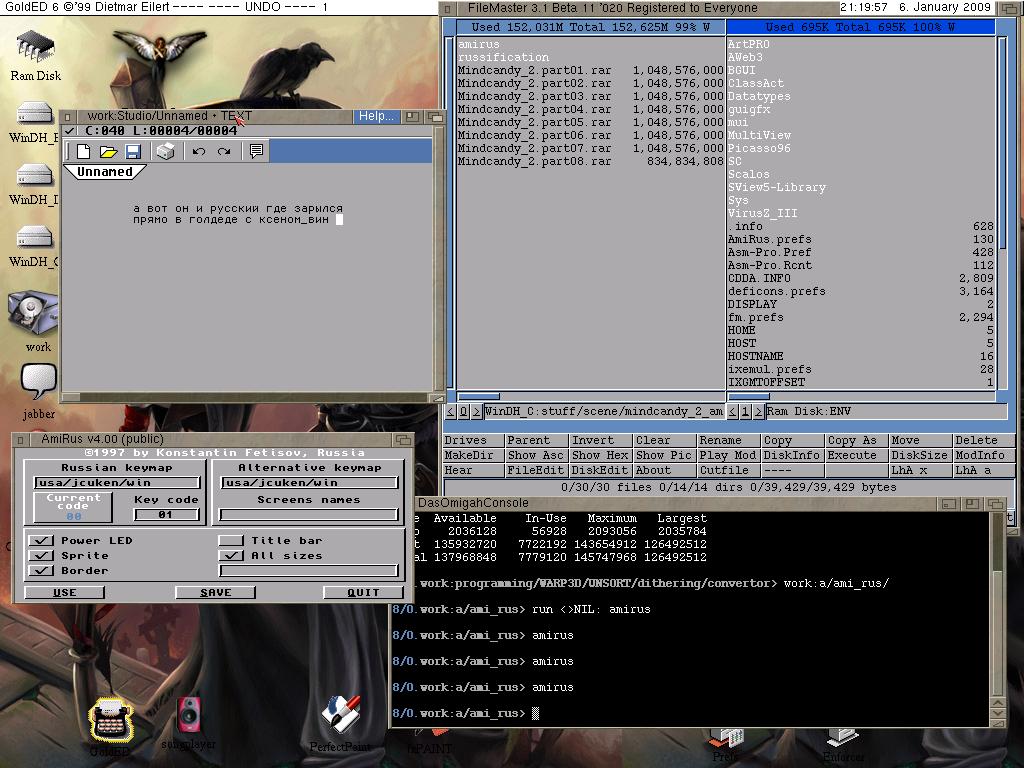The height and width of the screenshot is (768, 1024).
Task: Click the MakeDir button in FileMaster
Action: pyautogui.click(x=473, y=455)
